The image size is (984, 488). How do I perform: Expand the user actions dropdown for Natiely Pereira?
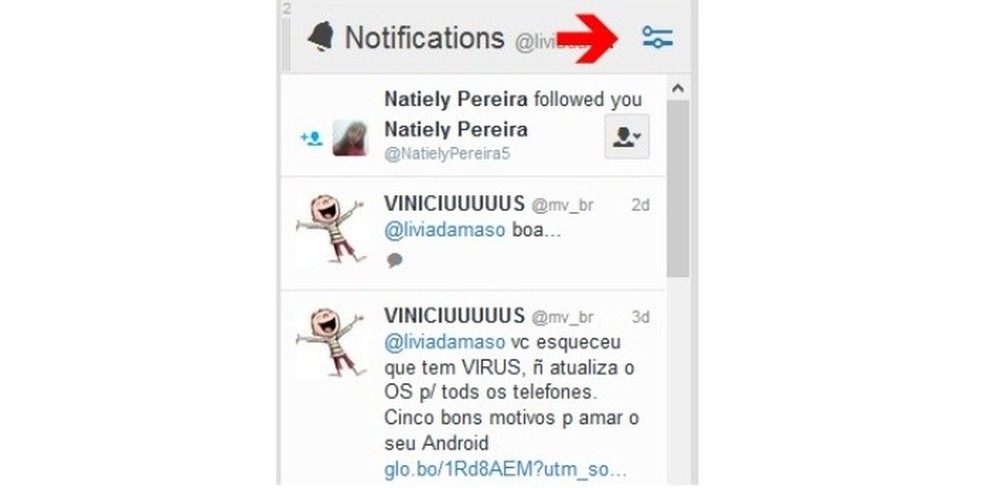pyautogui.click(x=627, y=136)
